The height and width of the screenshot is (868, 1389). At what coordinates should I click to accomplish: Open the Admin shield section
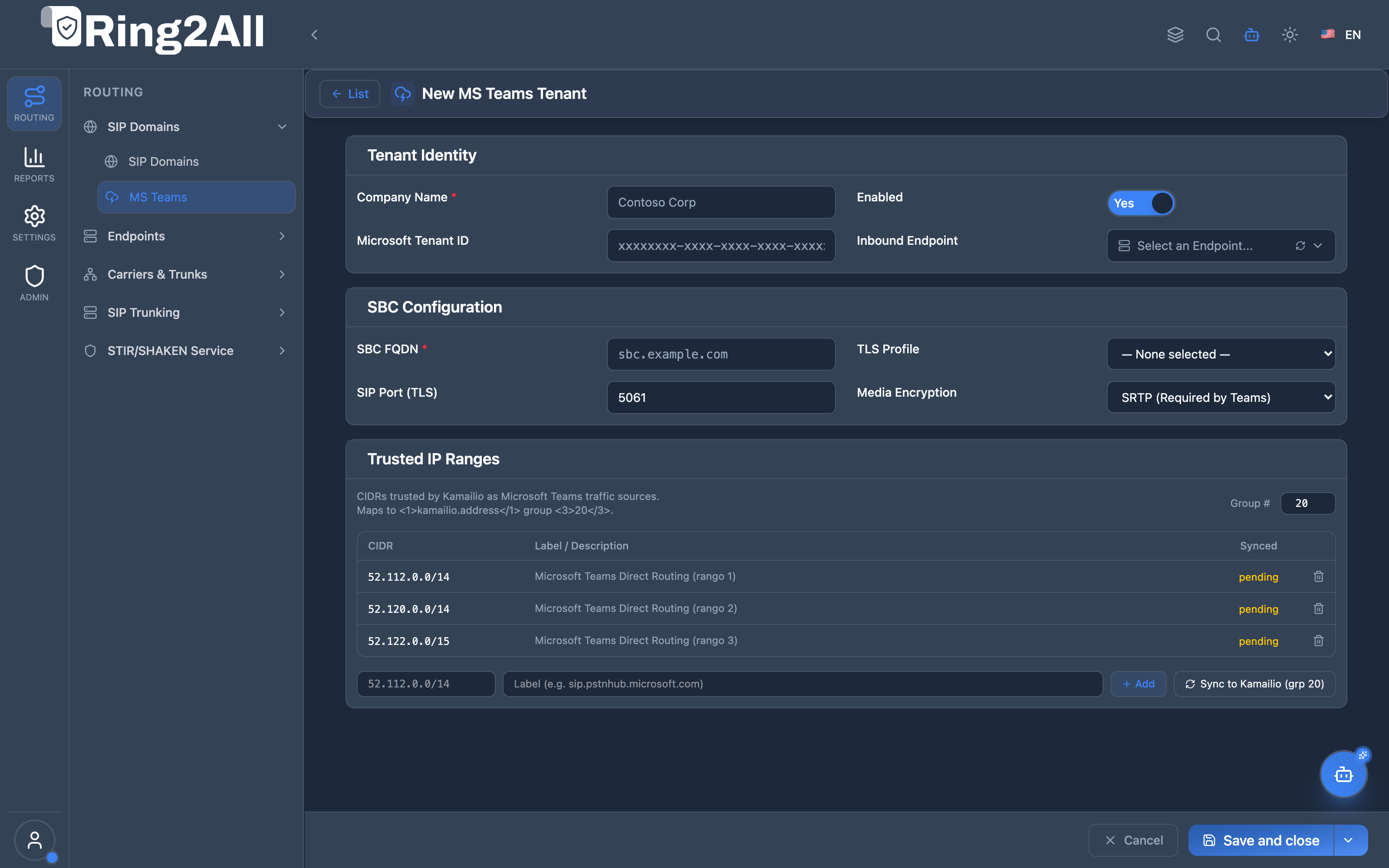point(34,283)
